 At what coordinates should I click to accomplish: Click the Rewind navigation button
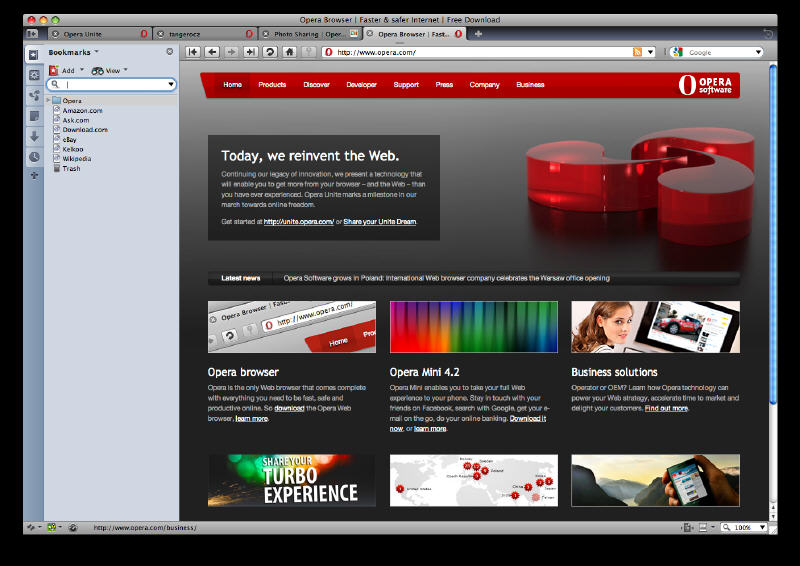193,52
